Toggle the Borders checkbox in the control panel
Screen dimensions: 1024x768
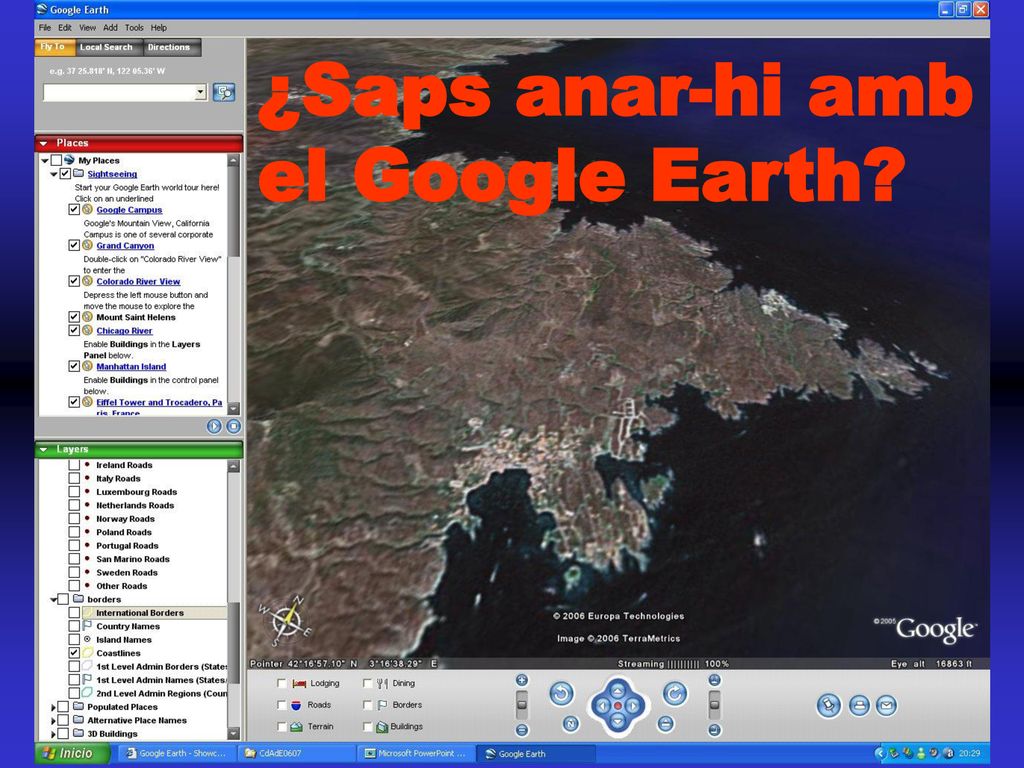[367, 705]
